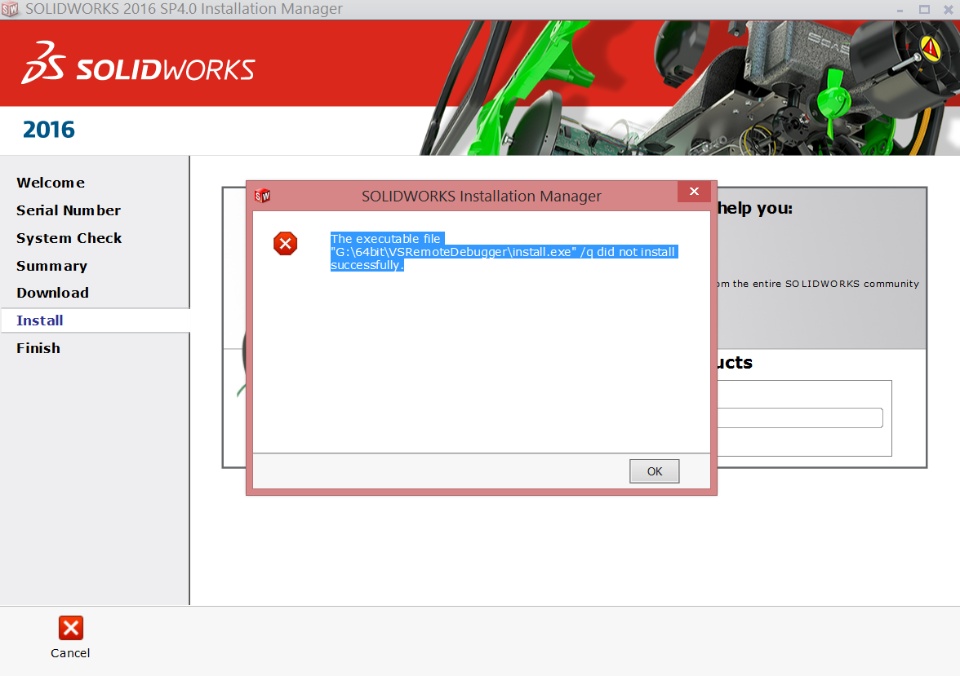Click the red error stop icon
Screen dimensions: 960x676
click(x=285, y=244)
